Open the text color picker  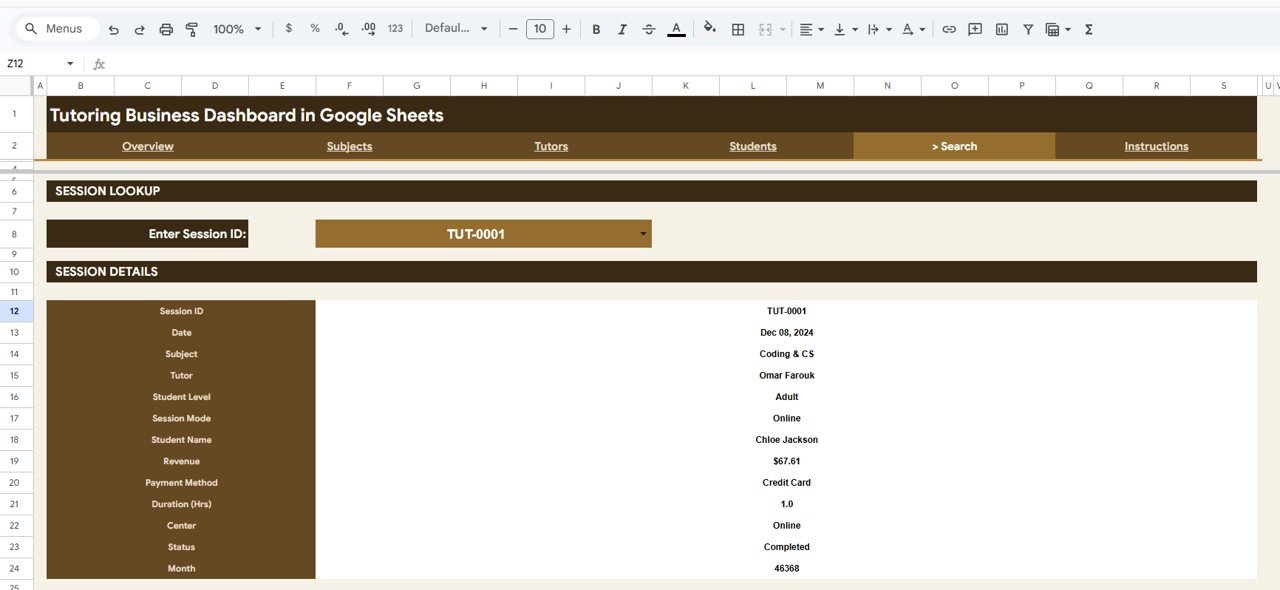click(676, 29)
